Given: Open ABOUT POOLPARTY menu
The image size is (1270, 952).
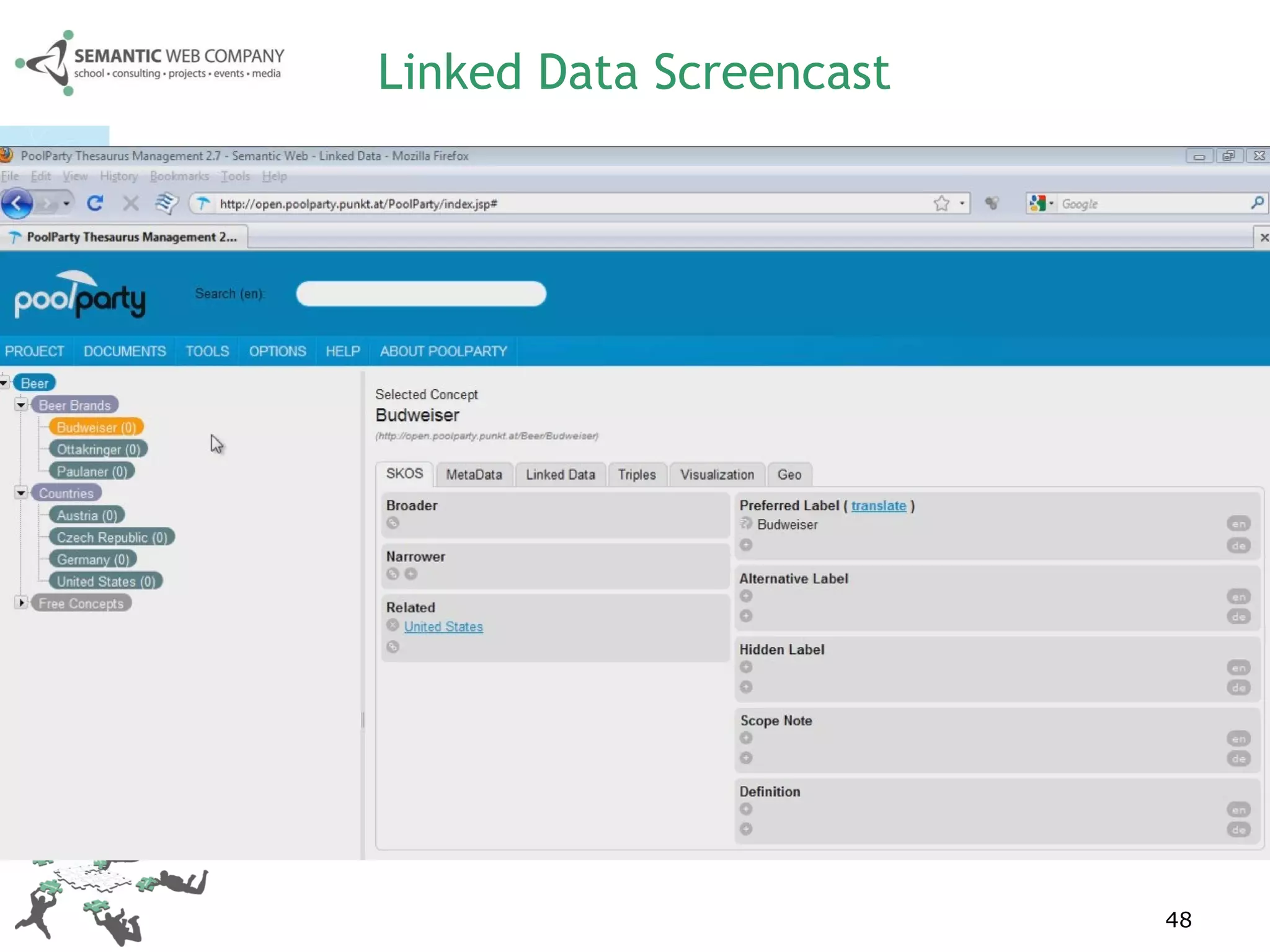Looking at the screenshot, I should pyautogui.click(x=443, y=351).
